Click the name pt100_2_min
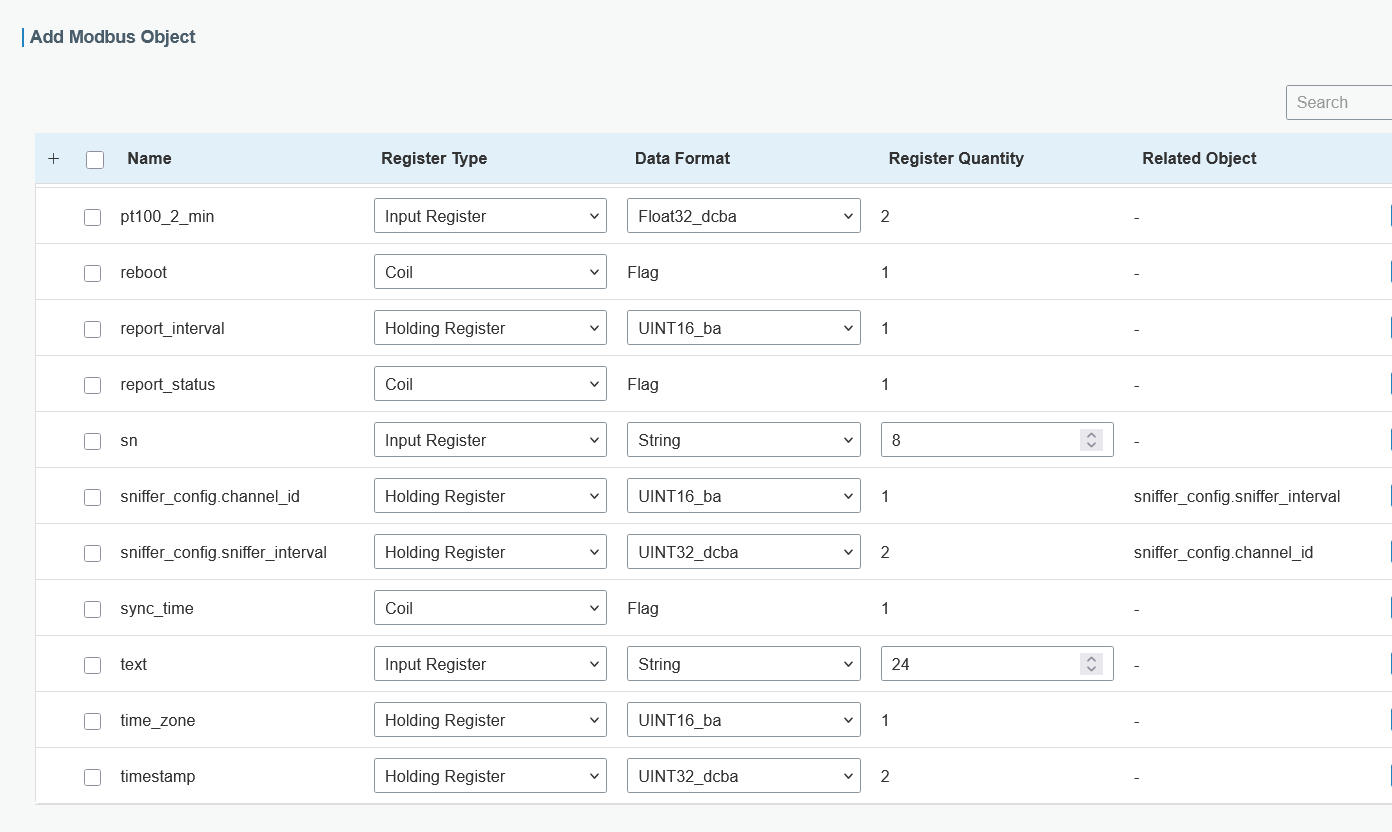This screenshot has width=1392, height=832. point(167,217)
